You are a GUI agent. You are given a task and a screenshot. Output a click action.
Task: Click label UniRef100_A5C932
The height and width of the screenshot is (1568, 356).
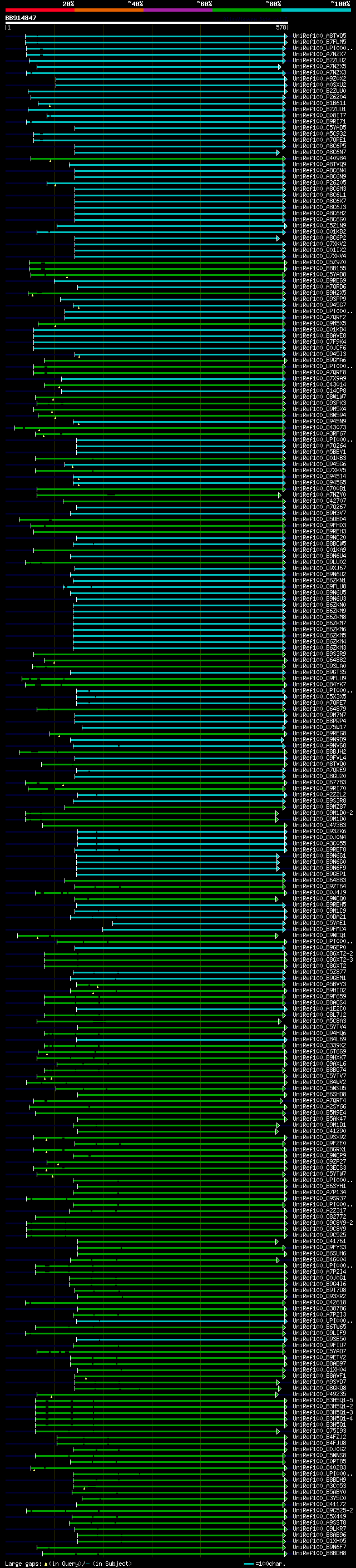click(x=319, y=134)
